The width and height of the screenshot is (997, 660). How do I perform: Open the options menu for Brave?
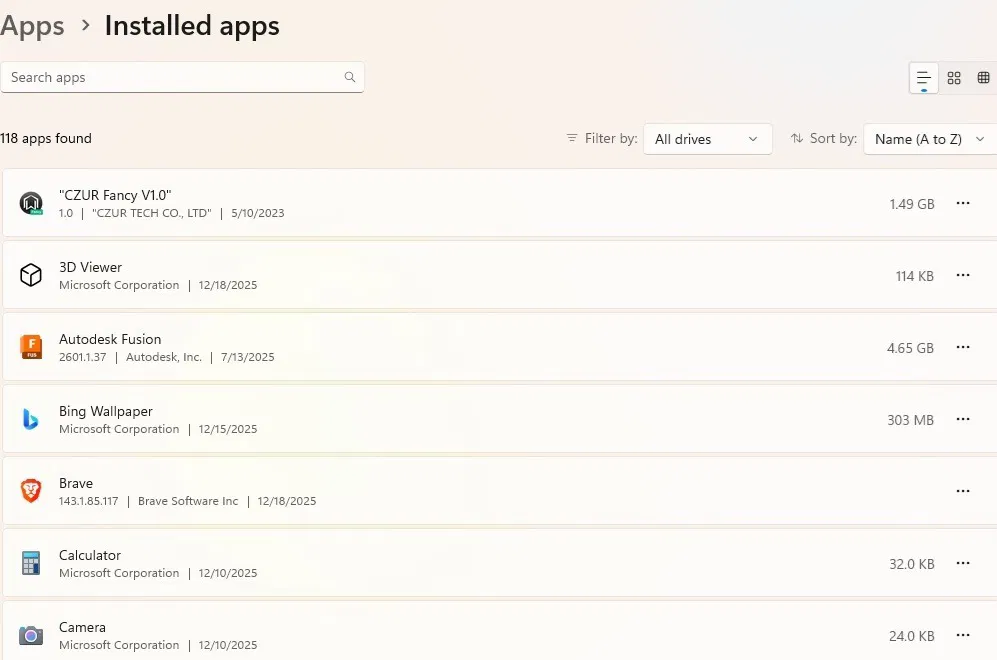(963, 491)
